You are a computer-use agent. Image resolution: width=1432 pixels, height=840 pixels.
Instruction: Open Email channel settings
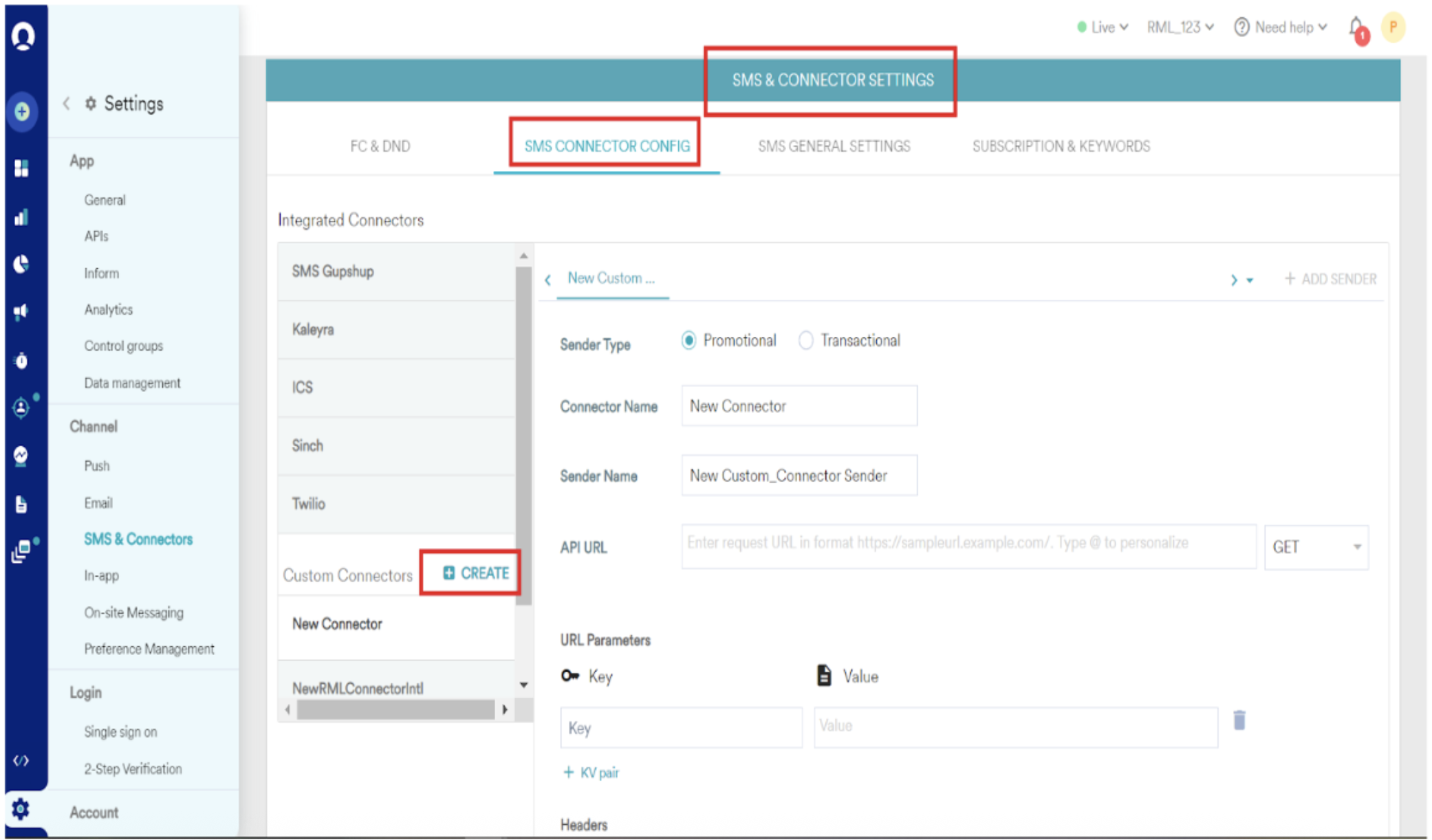(x=98, y=503)
